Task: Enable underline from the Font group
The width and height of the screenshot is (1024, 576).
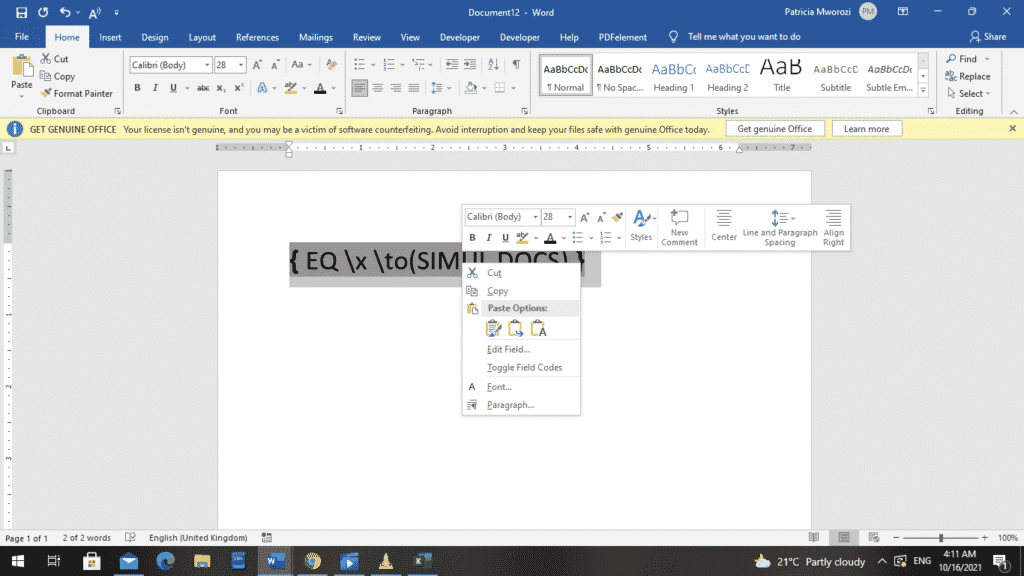Action: 172,88
